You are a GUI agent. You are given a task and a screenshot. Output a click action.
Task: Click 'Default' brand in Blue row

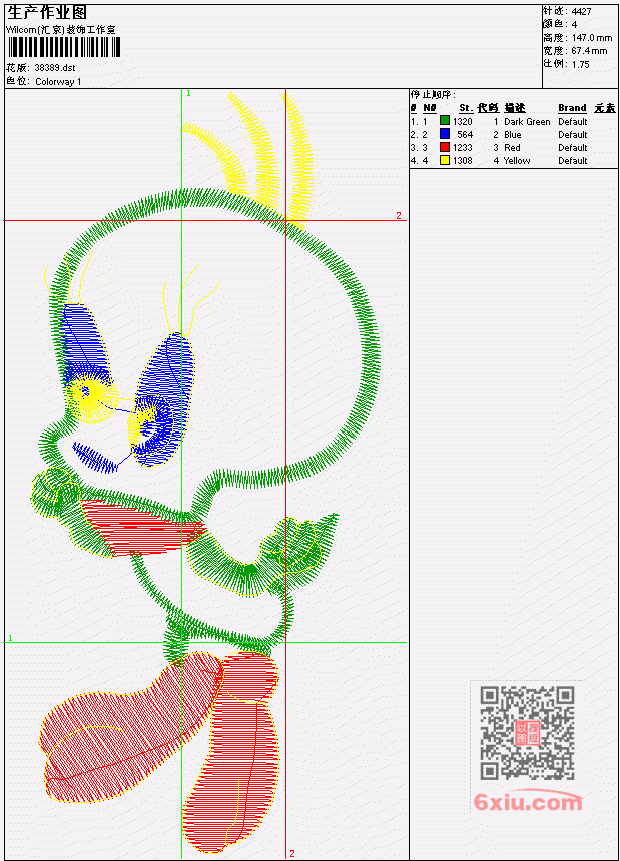coord(573,135)
